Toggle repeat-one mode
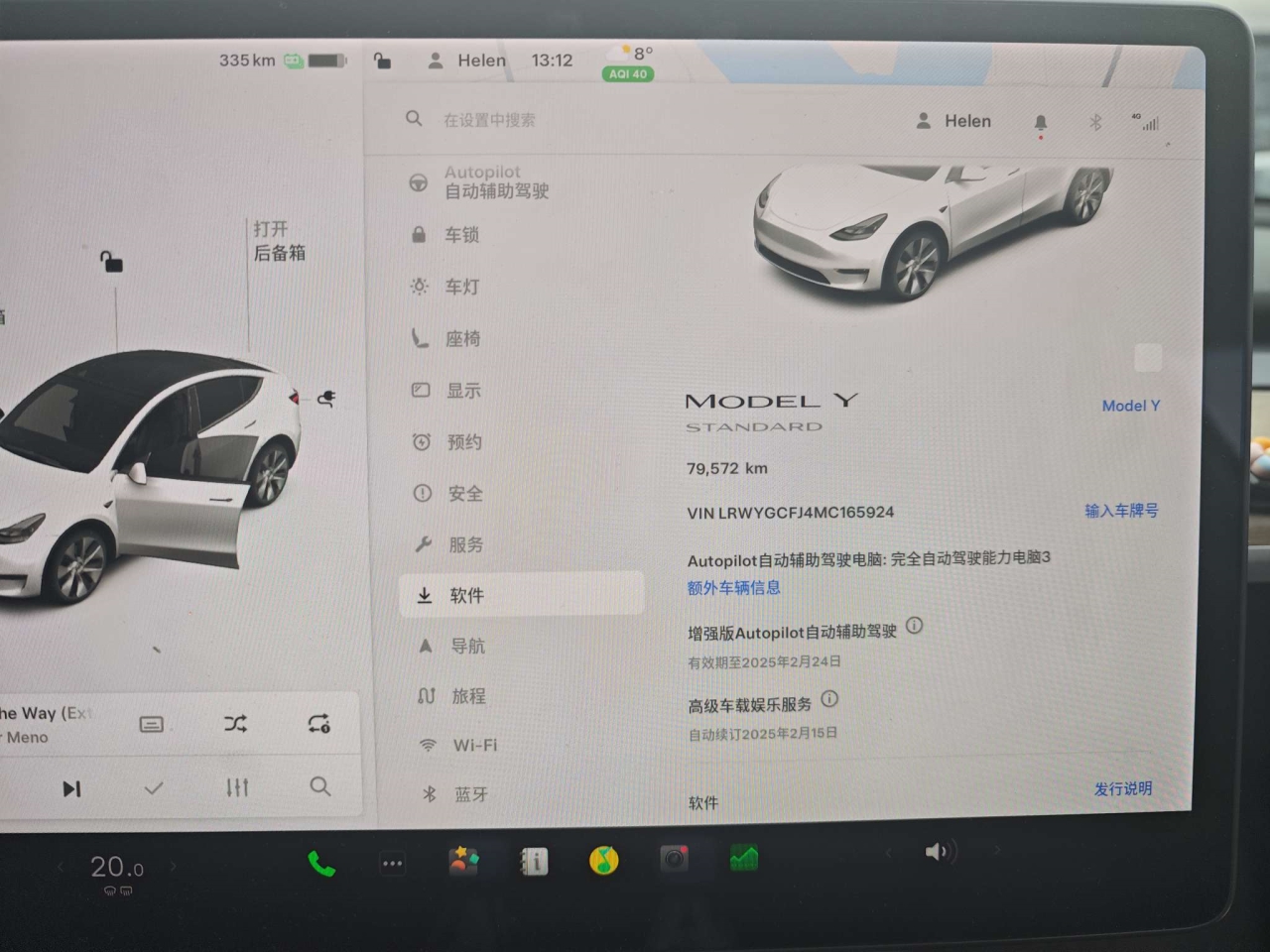This screenshot has width=1270, height=952. click(x=318, y=723)
